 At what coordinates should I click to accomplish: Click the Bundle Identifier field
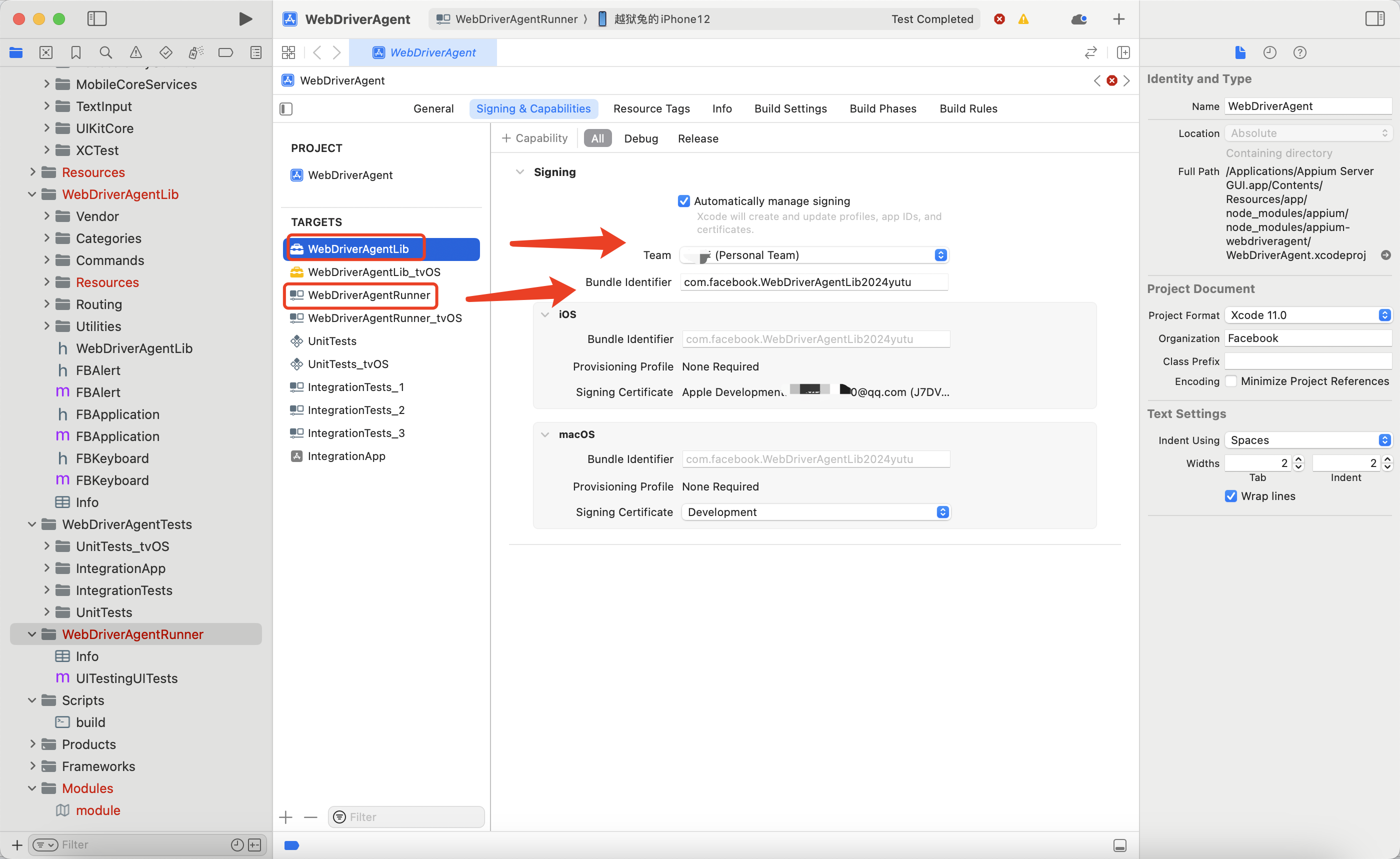pos(813,282)
